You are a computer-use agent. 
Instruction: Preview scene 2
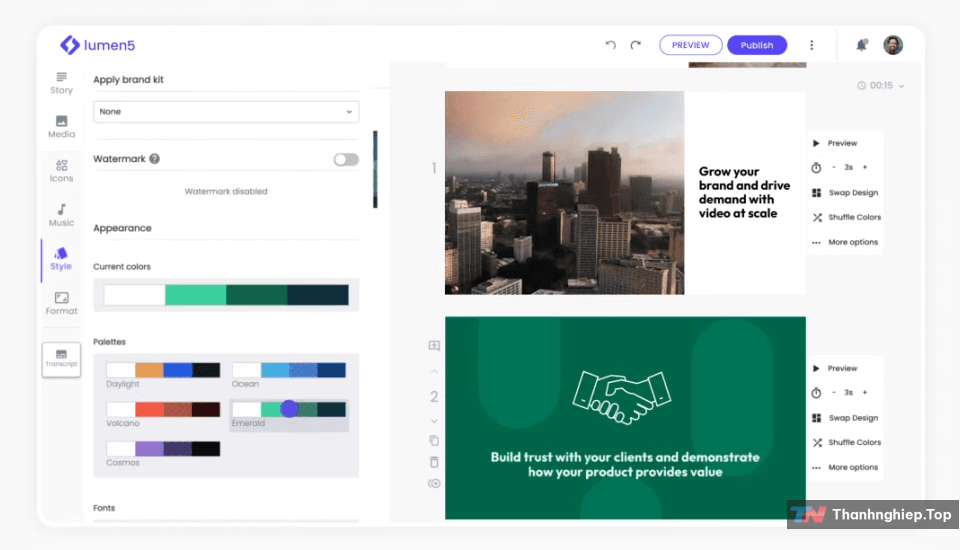[x=835, y=368]
